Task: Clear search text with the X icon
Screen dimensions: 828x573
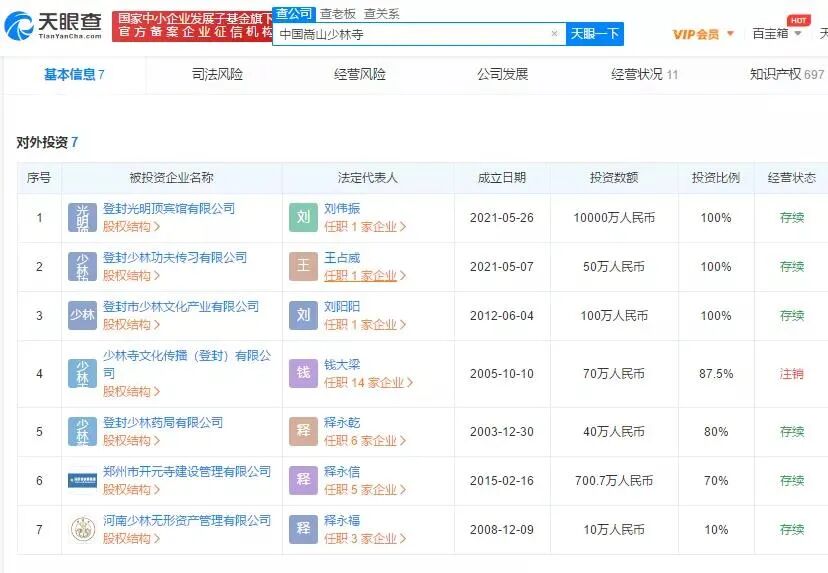Action: click(x=554, y=33)
